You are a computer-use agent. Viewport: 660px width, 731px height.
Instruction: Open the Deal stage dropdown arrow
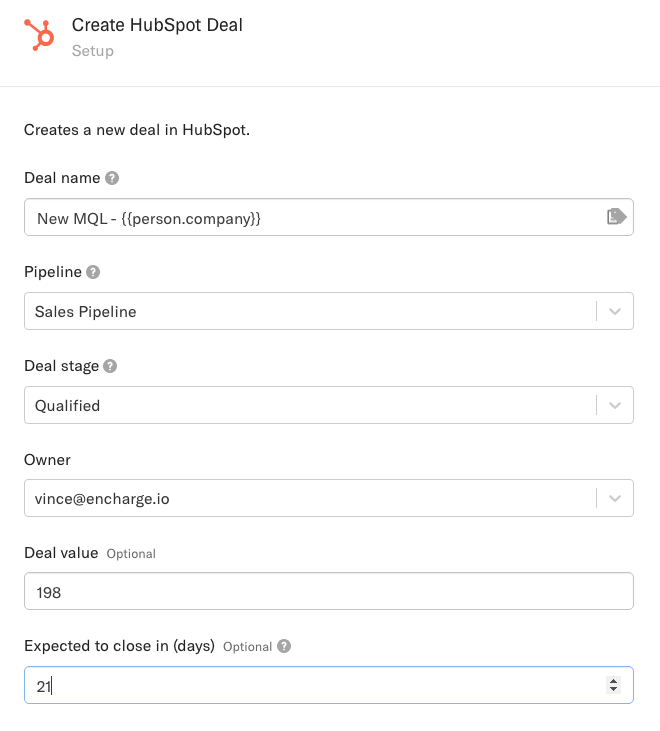pyautogui.click(x=614, y=405)
